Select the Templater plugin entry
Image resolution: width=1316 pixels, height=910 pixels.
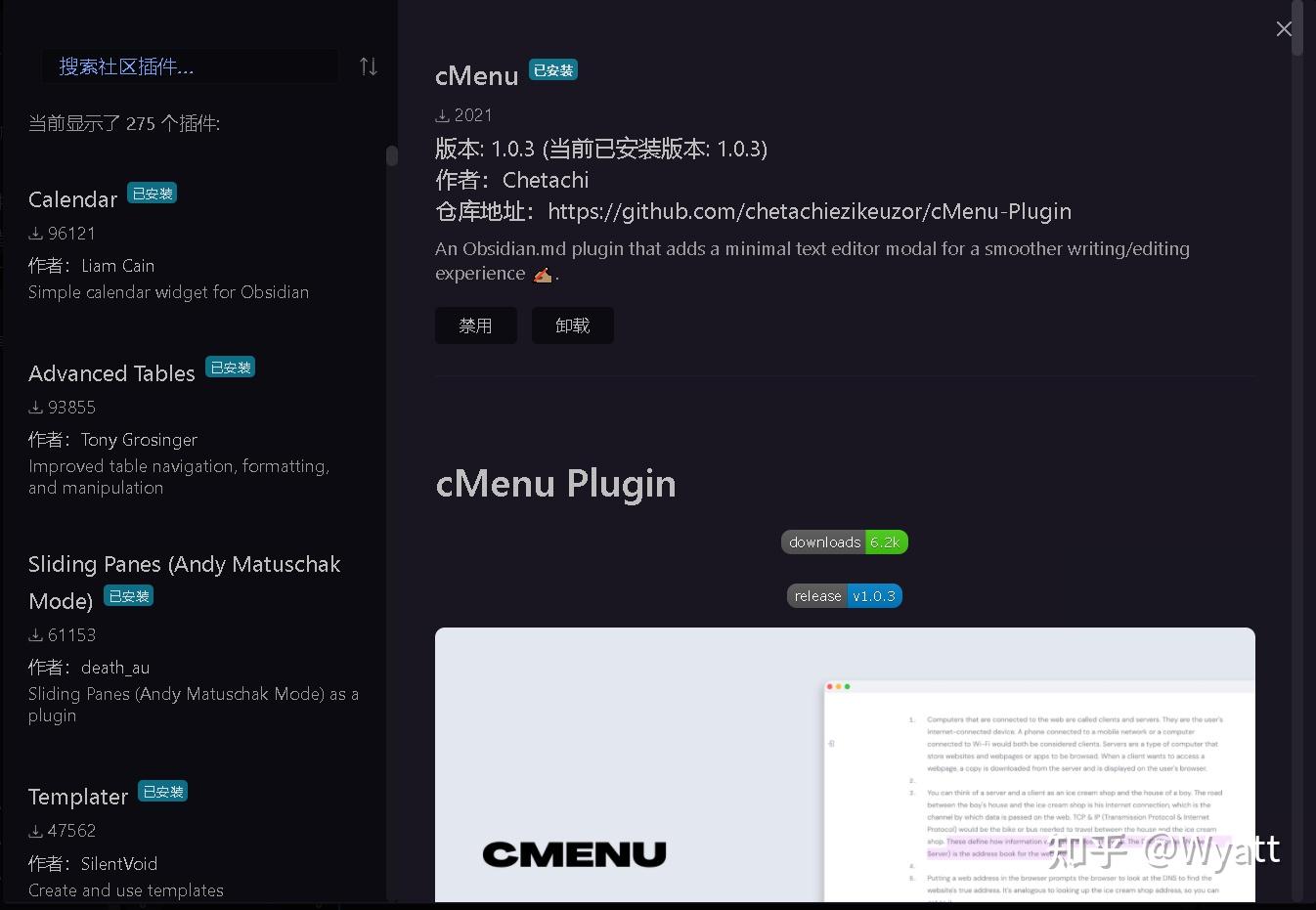pos(77,797)
